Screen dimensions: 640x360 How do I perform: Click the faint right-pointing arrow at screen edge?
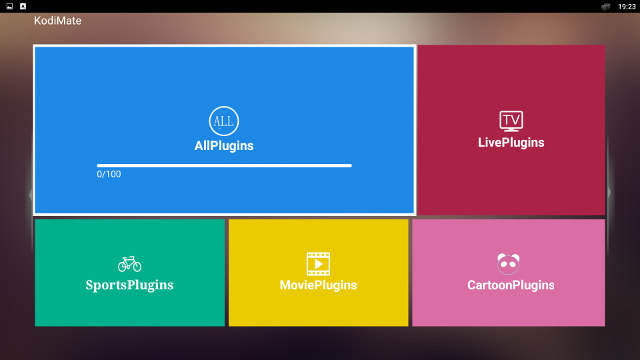[609, 192]
